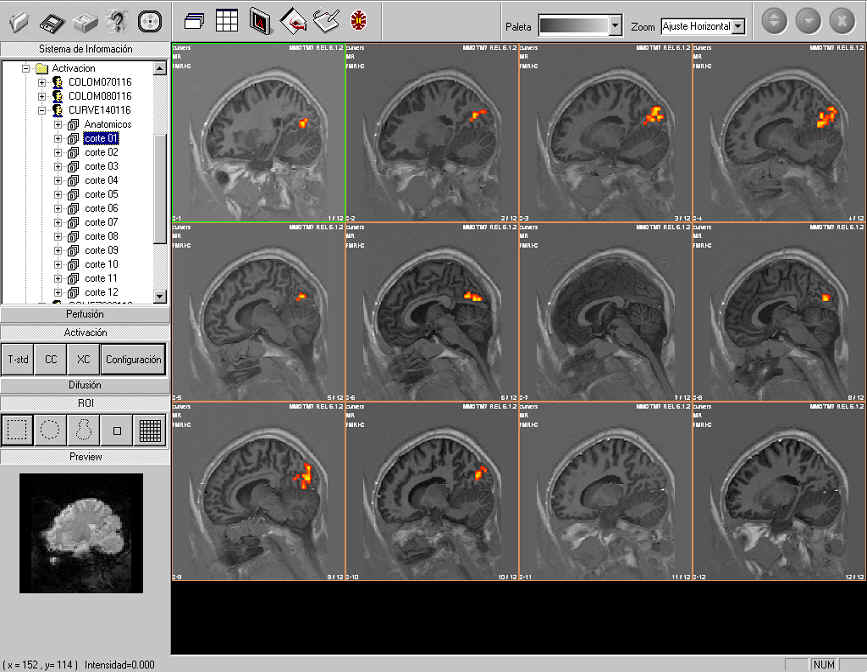867x672 pixels.
Task: Expand the COLOM070116 tree node
Action: (x=42, y=82)
